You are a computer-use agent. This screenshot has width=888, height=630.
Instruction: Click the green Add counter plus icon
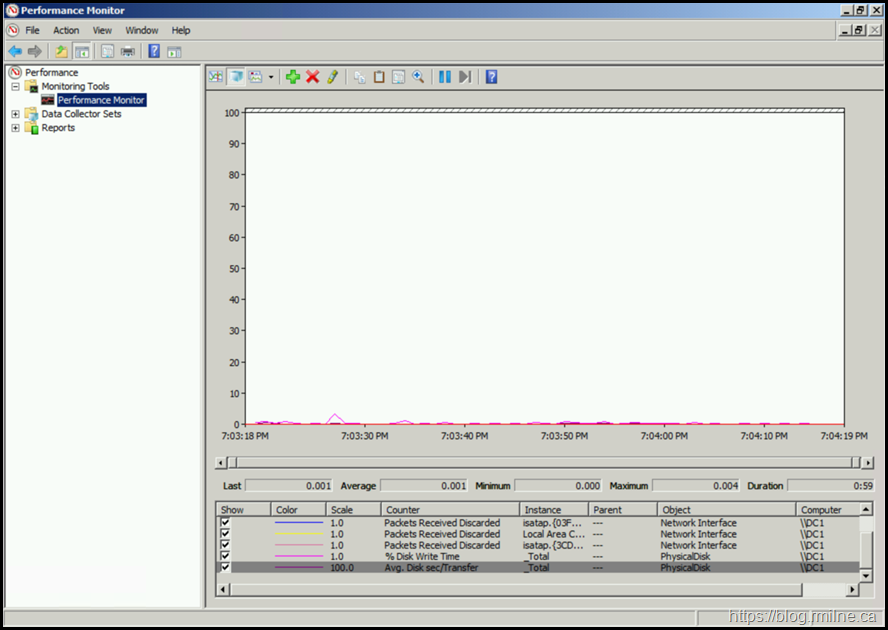(292, 77)
